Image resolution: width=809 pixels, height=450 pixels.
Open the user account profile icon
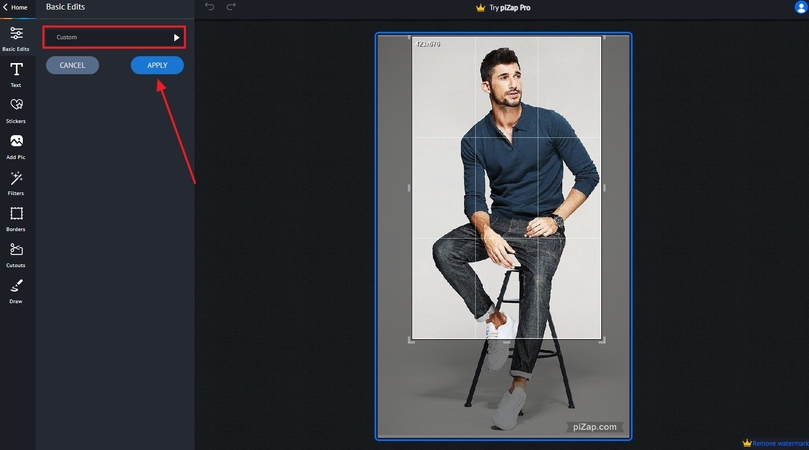801,7
